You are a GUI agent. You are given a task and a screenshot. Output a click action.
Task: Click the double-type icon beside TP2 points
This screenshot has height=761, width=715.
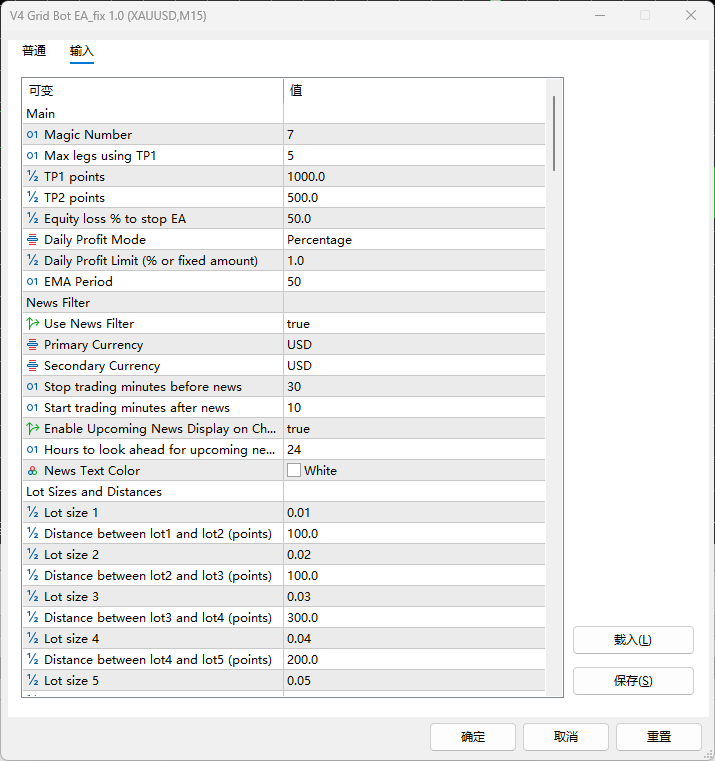point(32,198)
